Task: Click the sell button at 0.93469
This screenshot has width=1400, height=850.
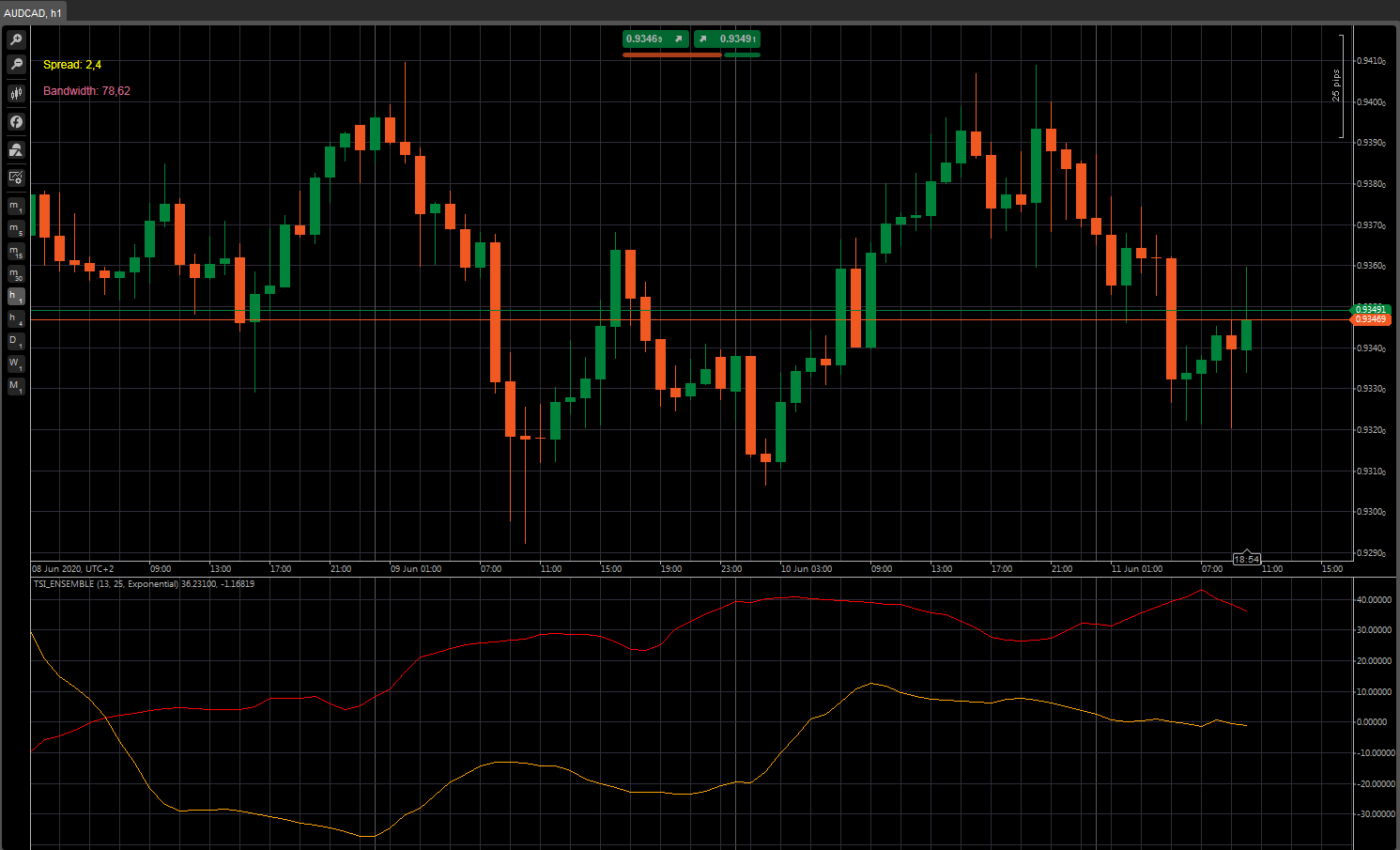Action: point(656,39)
